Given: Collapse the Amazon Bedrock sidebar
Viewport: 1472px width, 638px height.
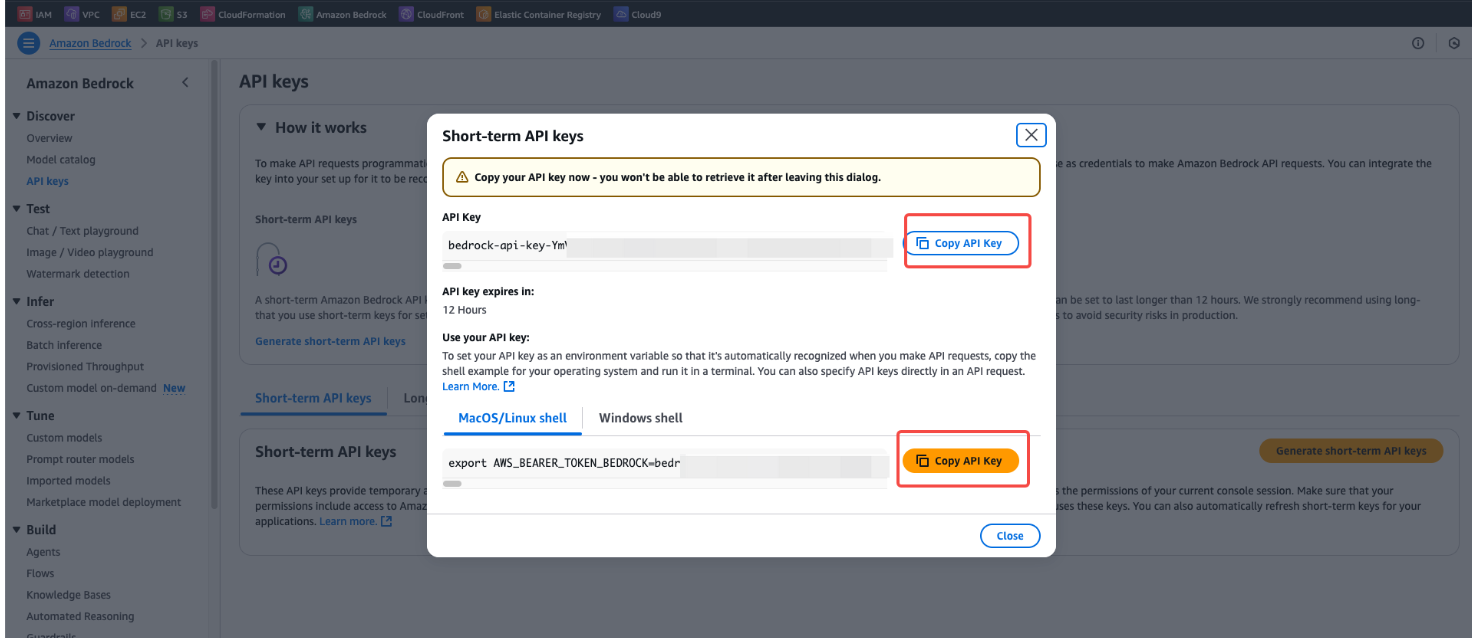Looking at the screenshot, I should 185,83.
